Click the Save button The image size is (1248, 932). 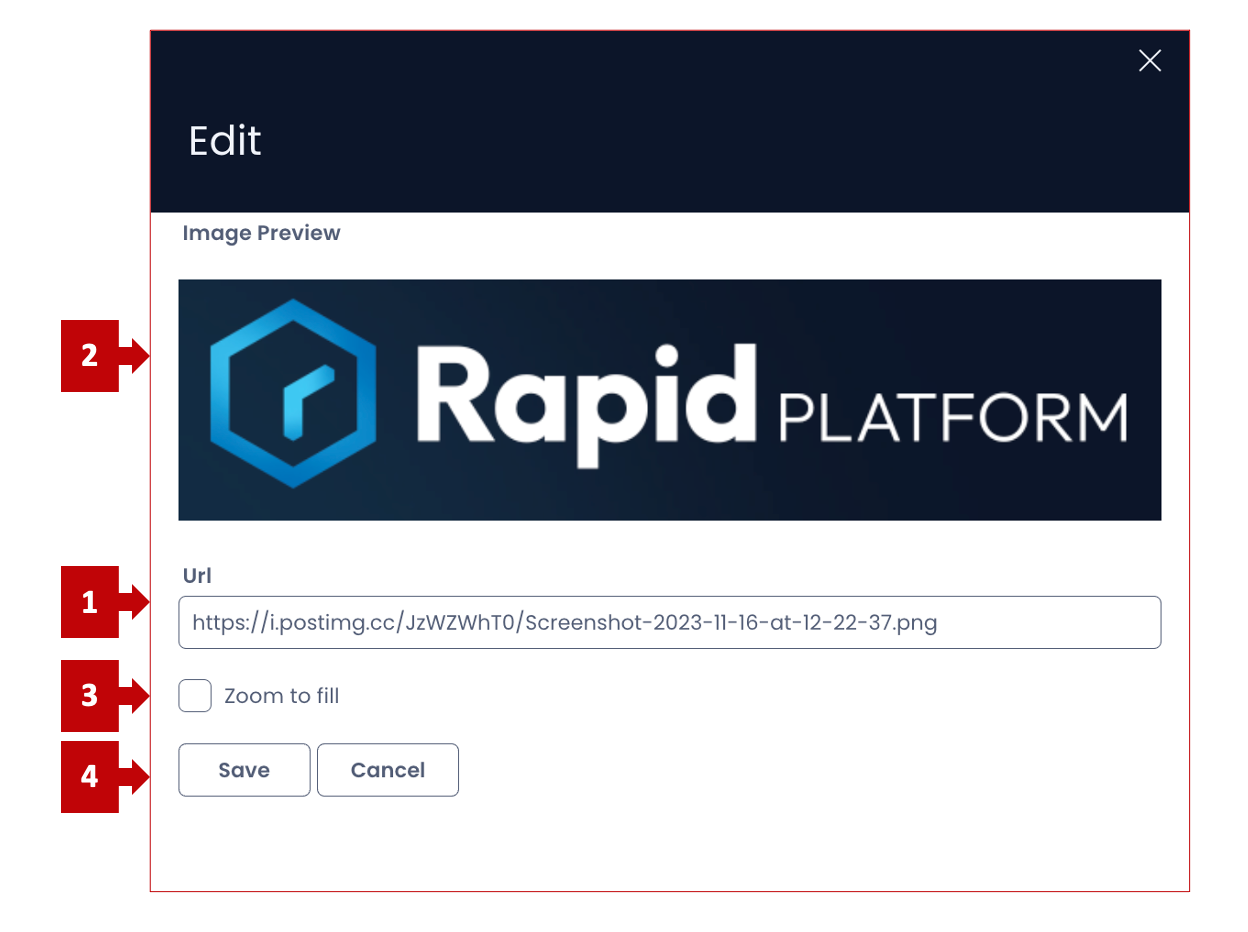click(x=244, y=770)
